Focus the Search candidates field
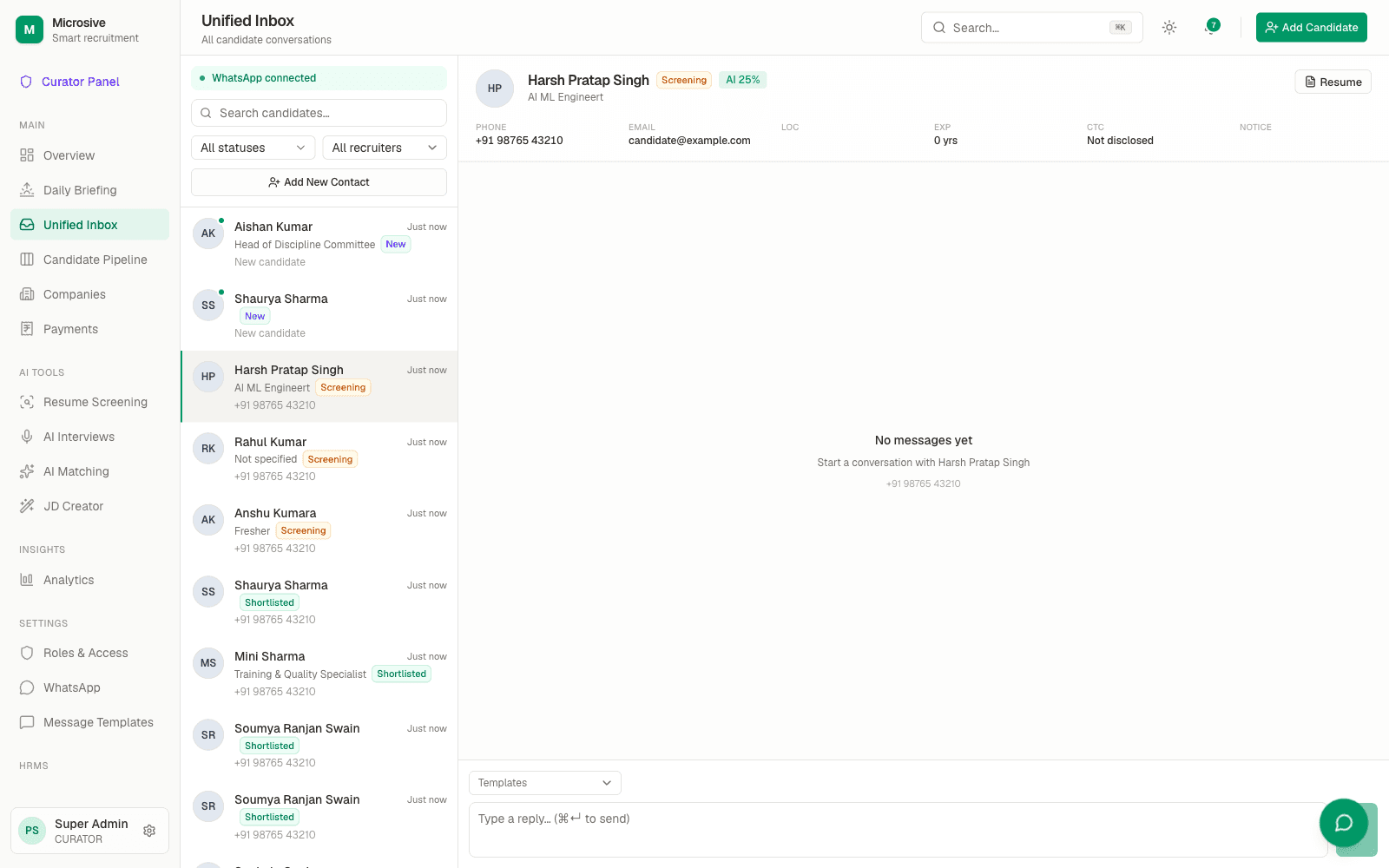Image resolution: width=1389 pixels, height=868 pixels. click(319, 113)
